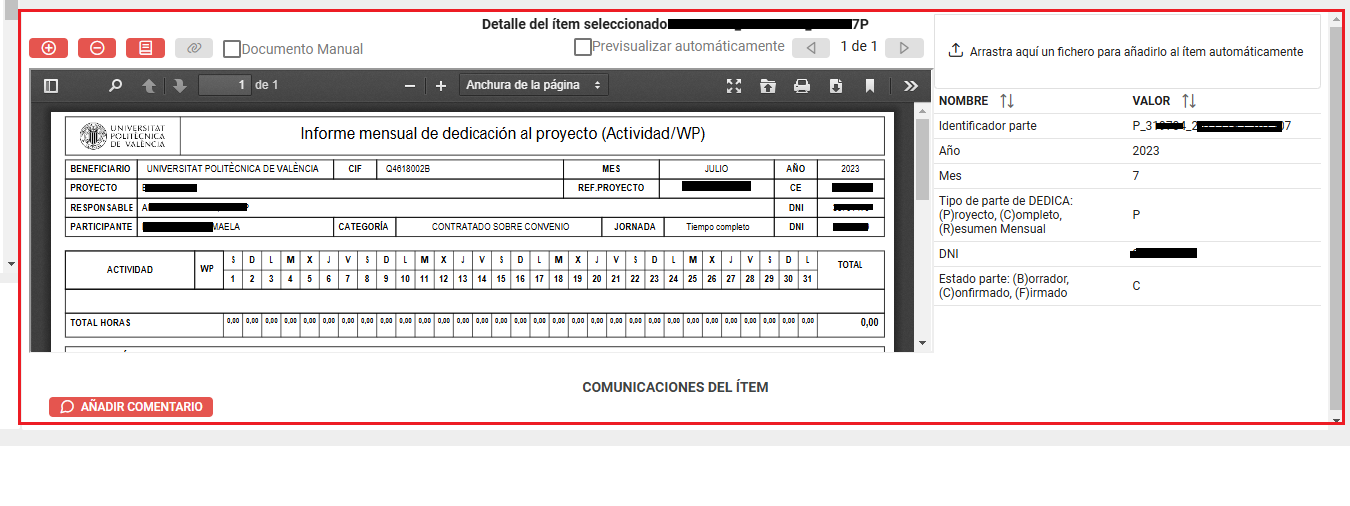This screenshot has width=1350, height=506.
Task: Zoom in the PDF with plus button
Action: (441, 86)
